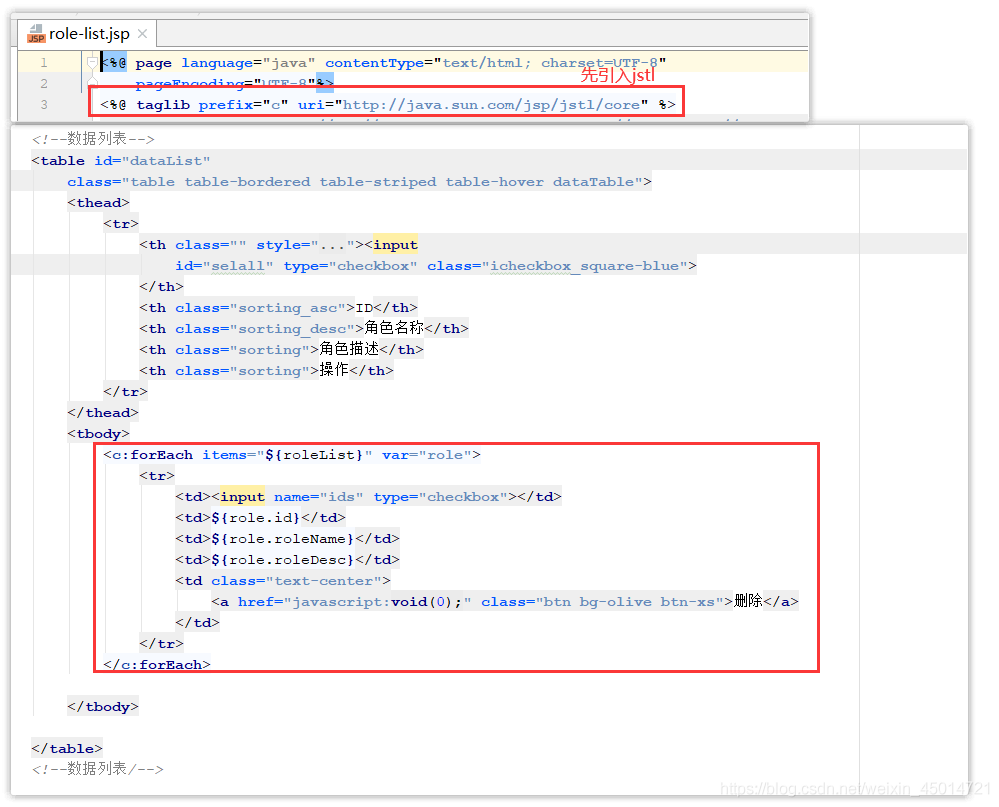Click line number 1 in the gutter
The width and height of the screenshot is (999, 807).
pos(44,62)
